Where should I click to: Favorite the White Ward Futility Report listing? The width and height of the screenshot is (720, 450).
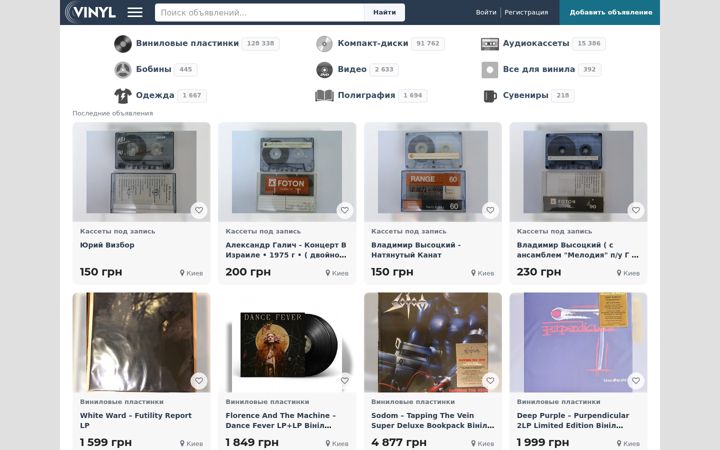(199, 381)
